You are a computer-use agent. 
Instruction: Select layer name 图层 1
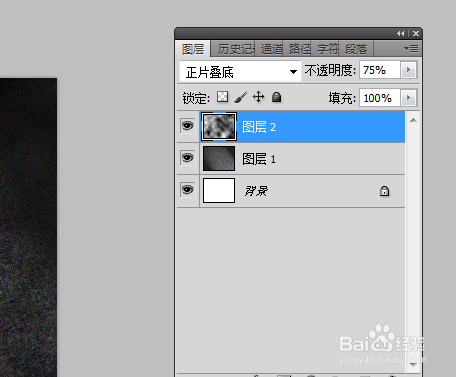coord(259,159)
